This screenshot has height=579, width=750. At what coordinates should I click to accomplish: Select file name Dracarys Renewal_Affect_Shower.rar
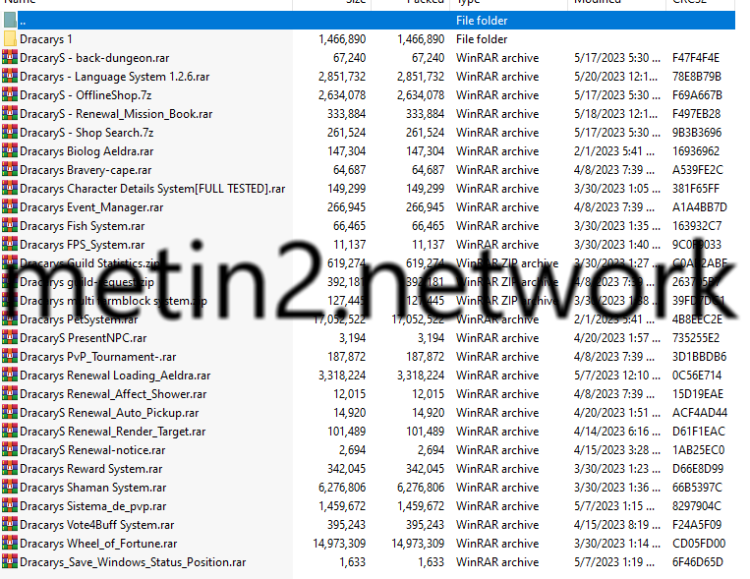(x=113, y=394)
